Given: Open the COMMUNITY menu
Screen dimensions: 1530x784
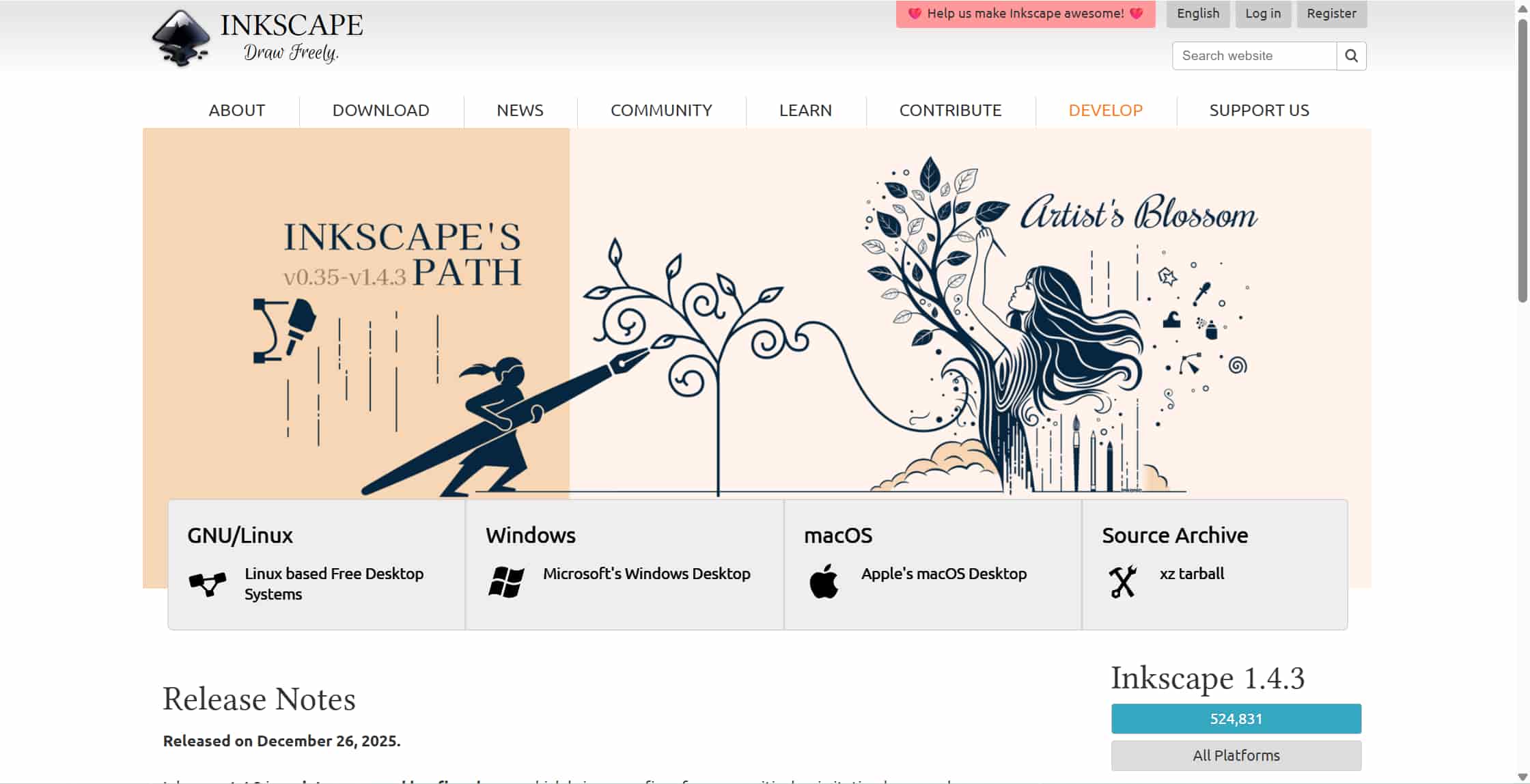Looking at the screenshot, I should [660, 110].
